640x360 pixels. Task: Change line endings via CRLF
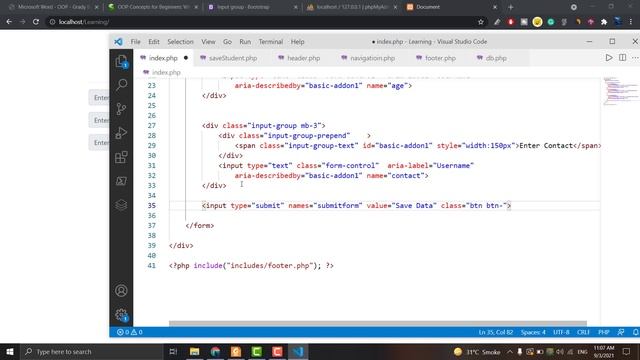tap(583, 332)
